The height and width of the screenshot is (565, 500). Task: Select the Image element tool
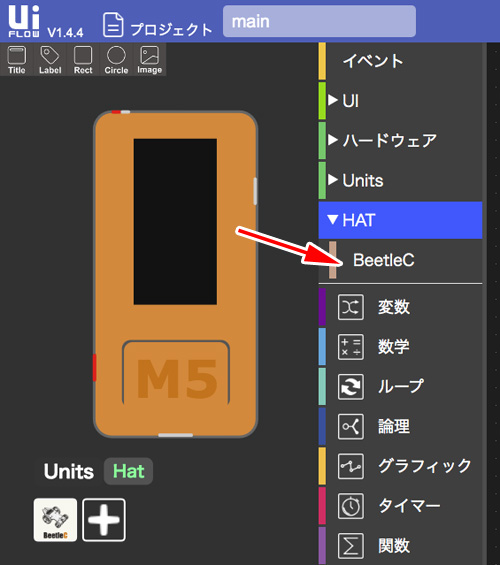tap(149, 60)
